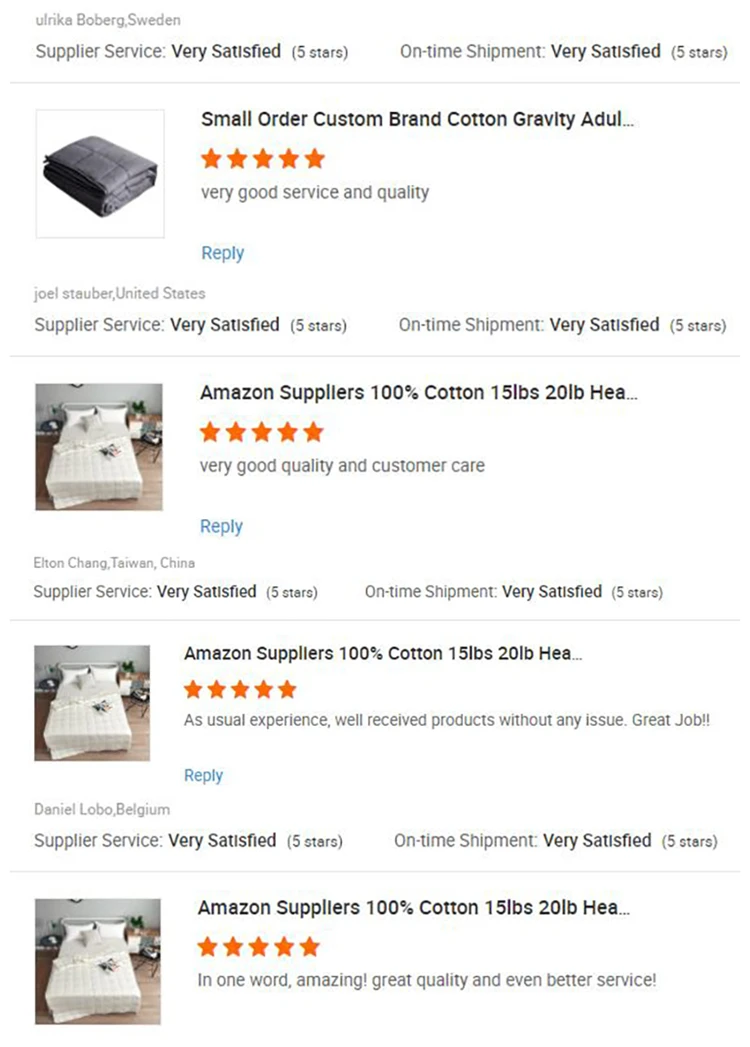Reply to "very good quality and customer care" review
The width and height of the screenshot is (750, 1047).
(x=221, y=526)
